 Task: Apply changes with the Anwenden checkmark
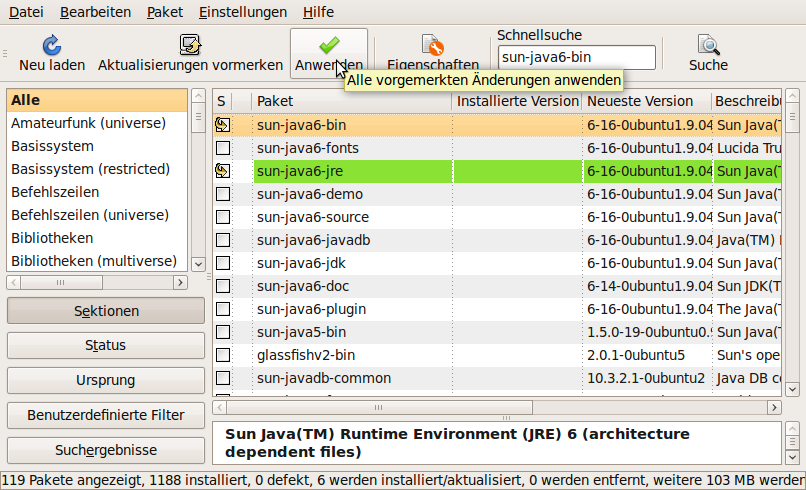pyautogui.click(x=329, y=45)
